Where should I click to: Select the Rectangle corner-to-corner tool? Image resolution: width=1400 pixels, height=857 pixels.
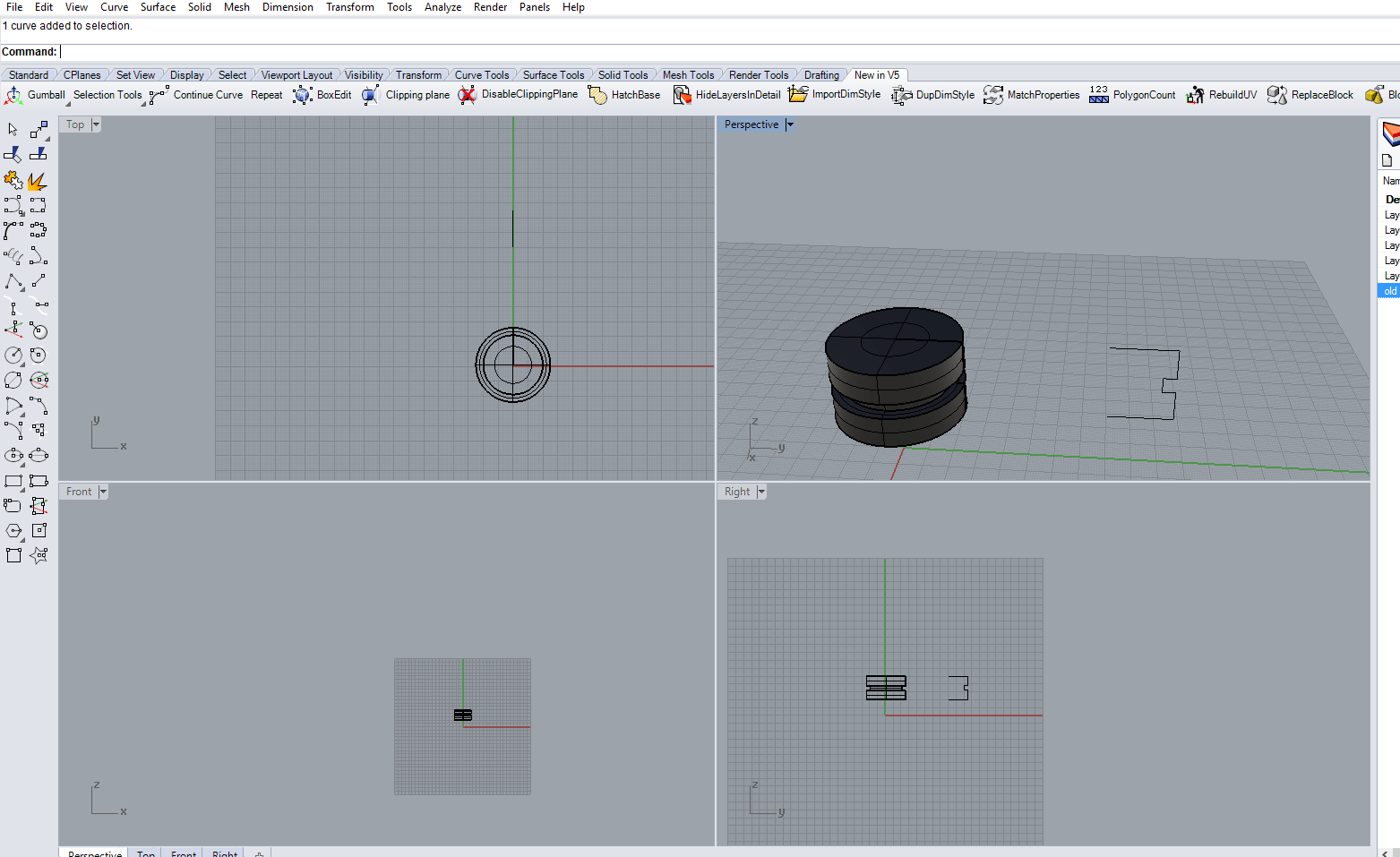(13, 481)
